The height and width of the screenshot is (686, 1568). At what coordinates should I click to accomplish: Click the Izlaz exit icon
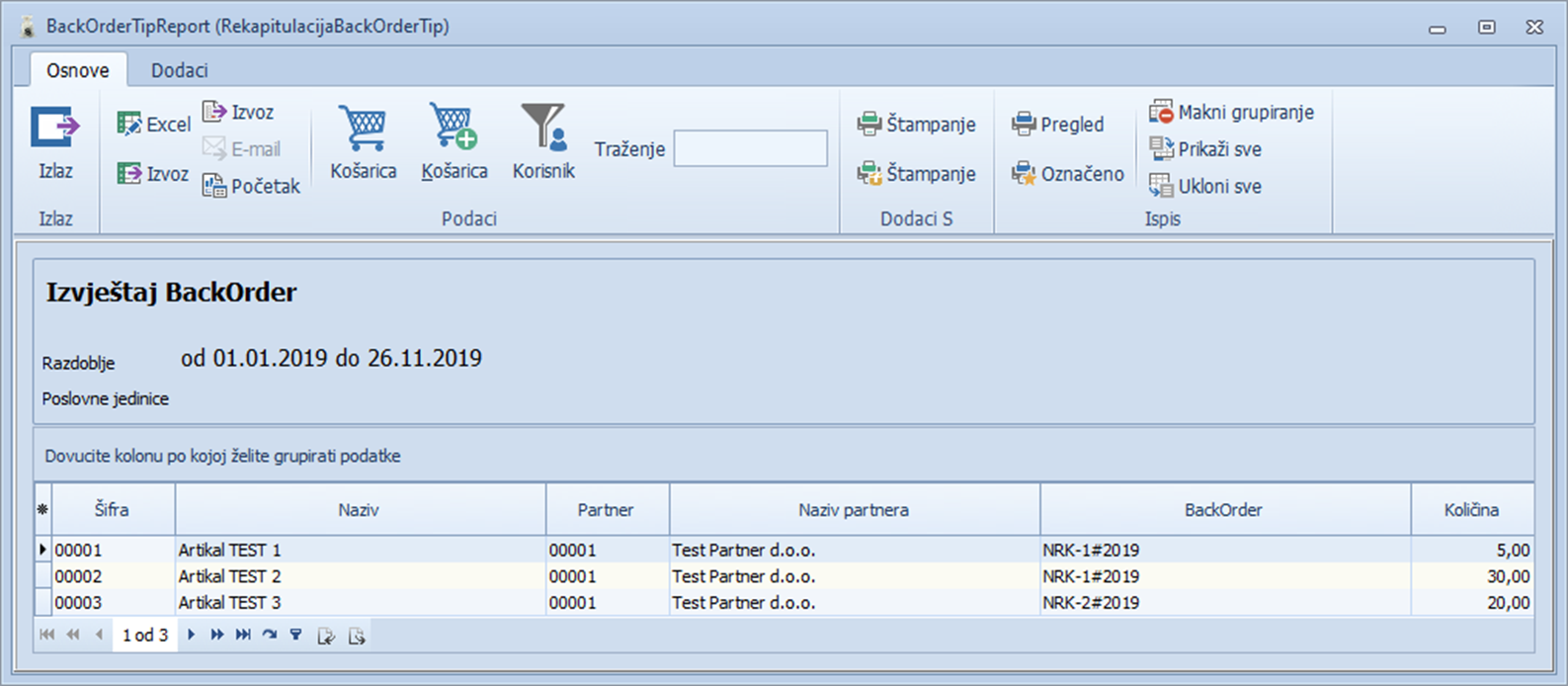pos(54,129)
